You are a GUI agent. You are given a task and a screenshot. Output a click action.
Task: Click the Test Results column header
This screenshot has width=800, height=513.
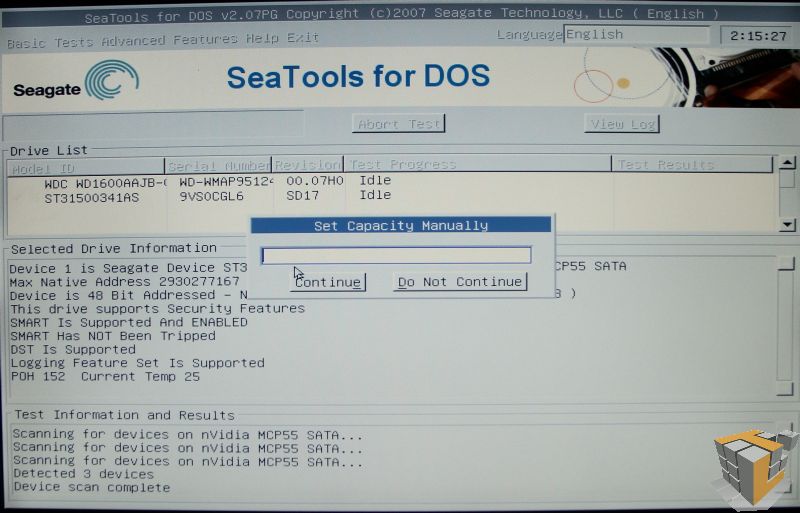point(692,164)
